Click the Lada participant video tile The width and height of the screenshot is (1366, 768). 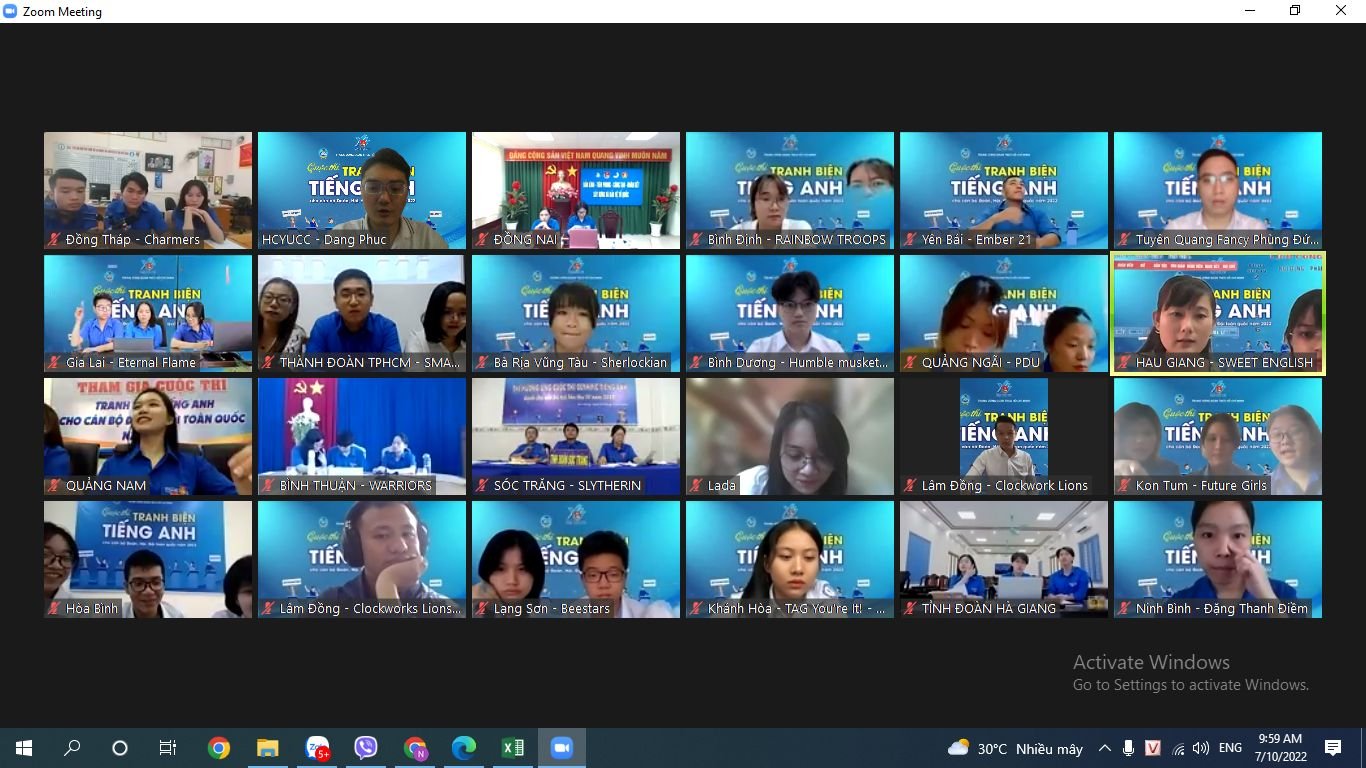(790, 436)
